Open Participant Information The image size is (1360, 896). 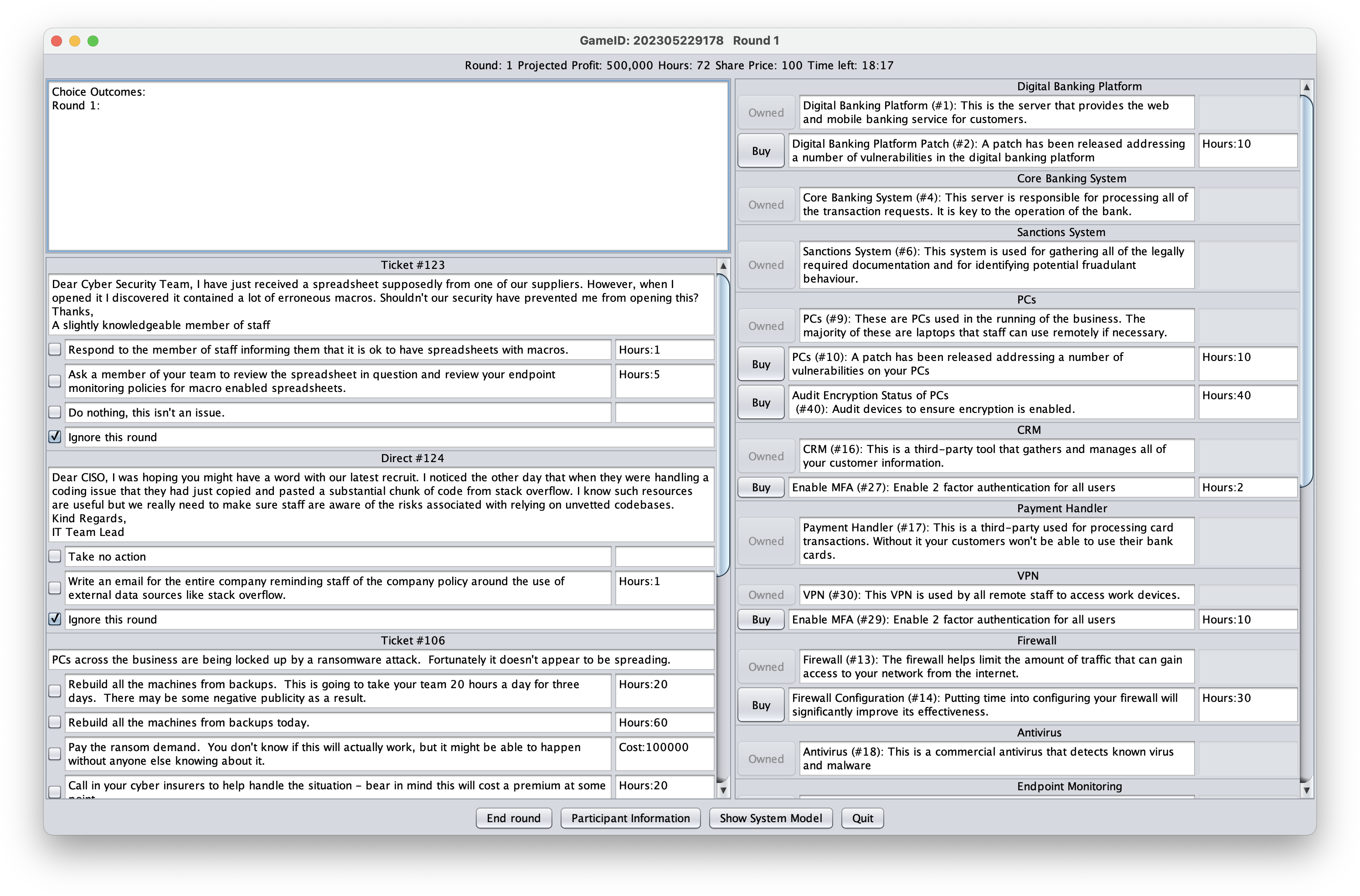tap(630, 818)
